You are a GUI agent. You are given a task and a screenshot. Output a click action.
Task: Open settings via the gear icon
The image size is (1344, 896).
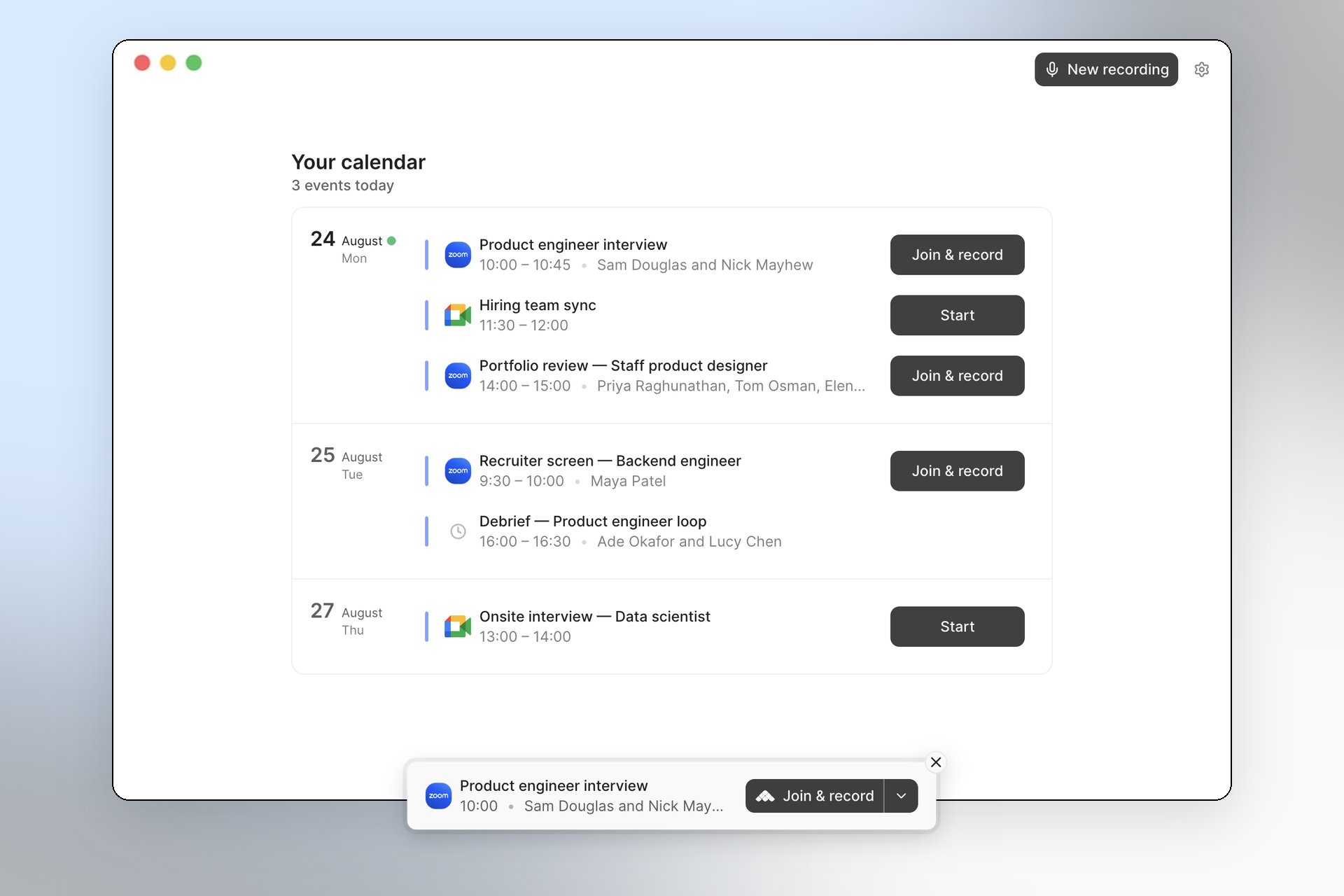1201,69
